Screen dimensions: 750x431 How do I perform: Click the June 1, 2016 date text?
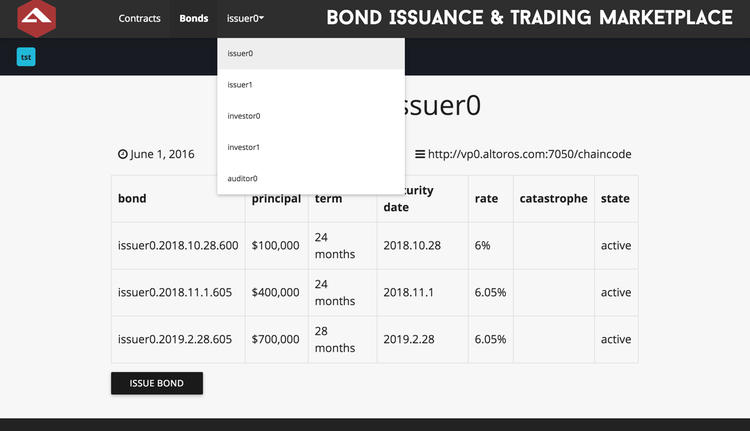coord(162,154)
